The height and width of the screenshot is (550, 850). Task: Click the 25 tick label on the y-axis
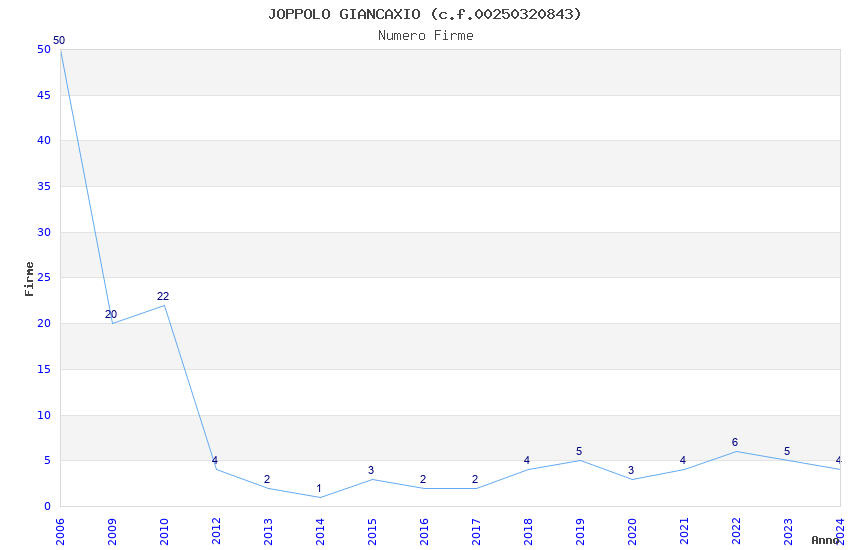44,278
